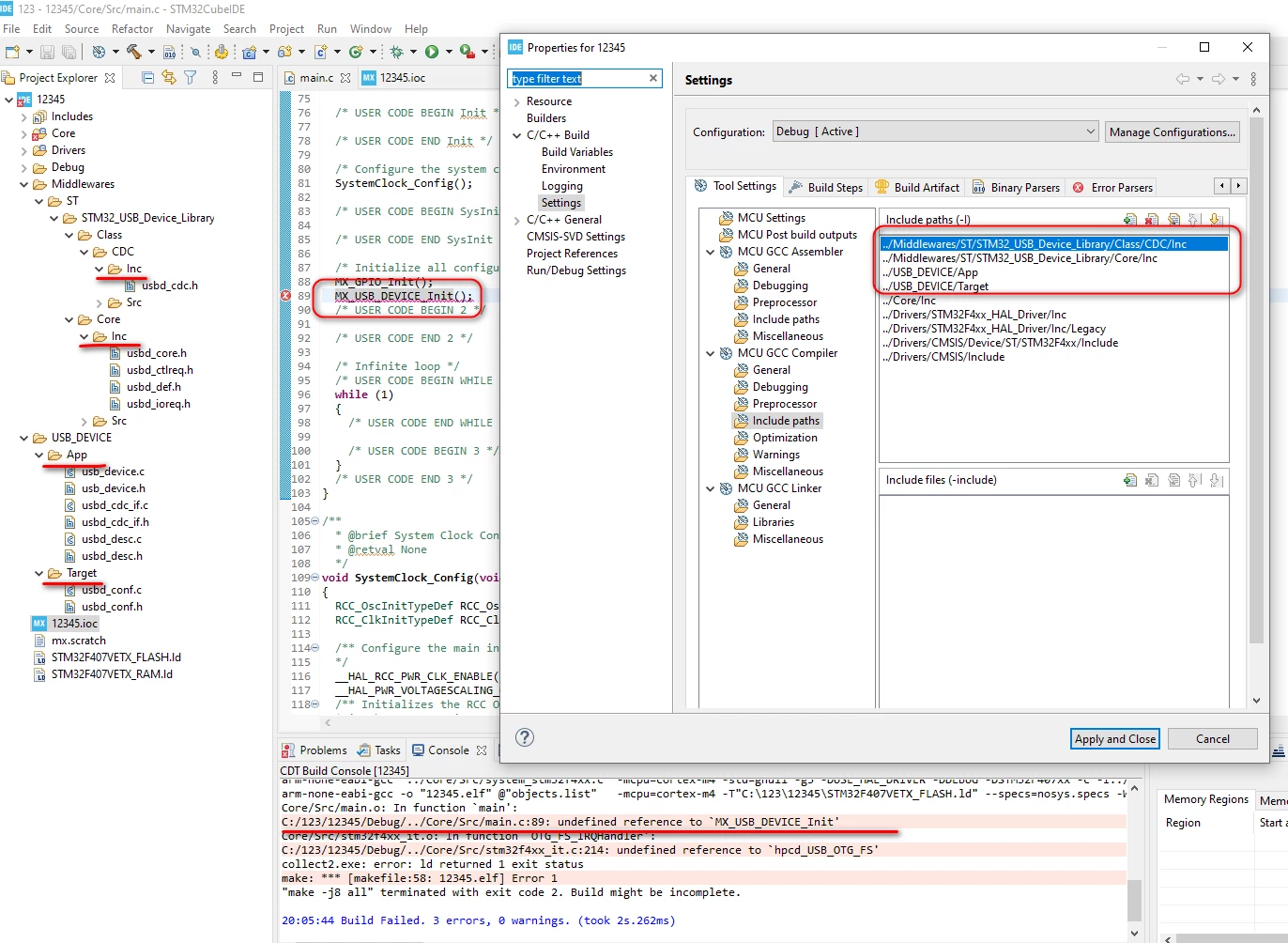Open the File menu
Viewport: 1288px width, 943px height.
(x=11, y=29)
